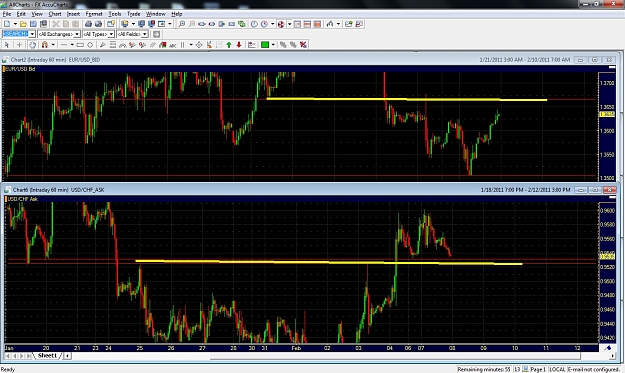This screenshot has width=625, height=373.
Task: Click the chart pin icon at bottom right corner
Action: point(608,348)
